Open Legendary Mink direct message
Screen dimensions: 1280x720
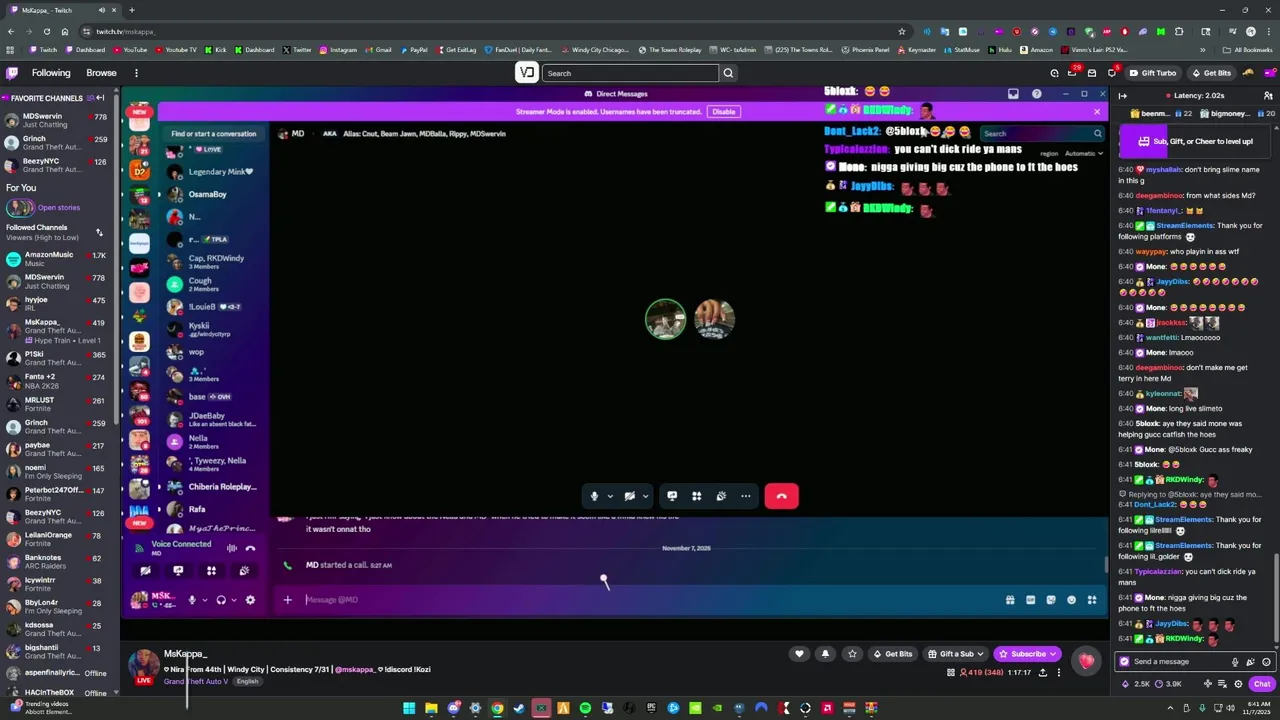[213, 172]
